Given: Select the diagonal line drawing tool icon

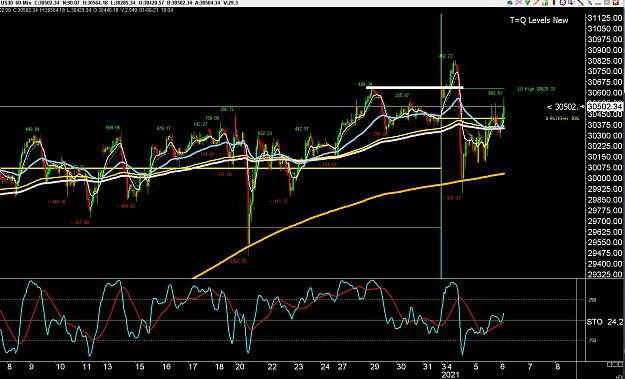Looking at the screenshot, I should pyautogui.click(x=580, y=3).
